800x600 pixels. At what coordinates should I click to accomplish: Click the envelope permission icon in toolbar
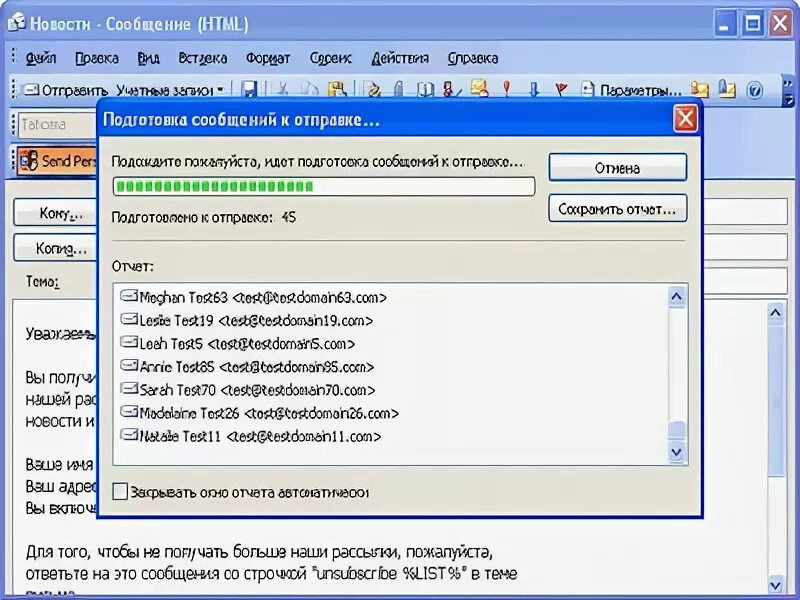click(480, 89)
